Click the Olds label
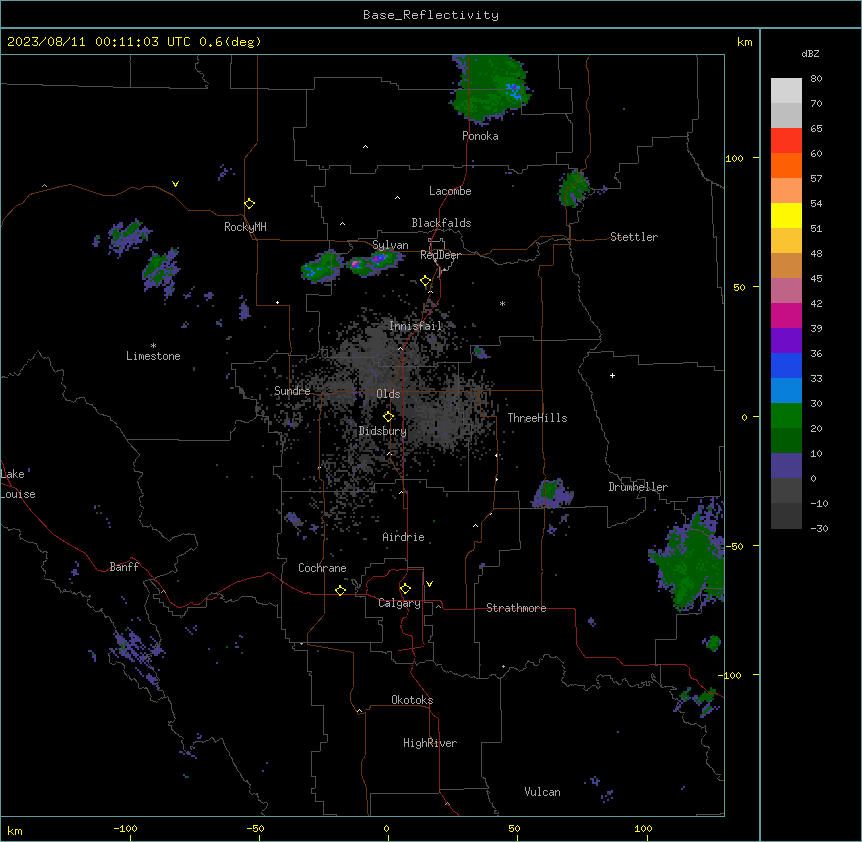The height and width of the screenshot is (842, 862). pyautogui.click(x=388, y=394)
